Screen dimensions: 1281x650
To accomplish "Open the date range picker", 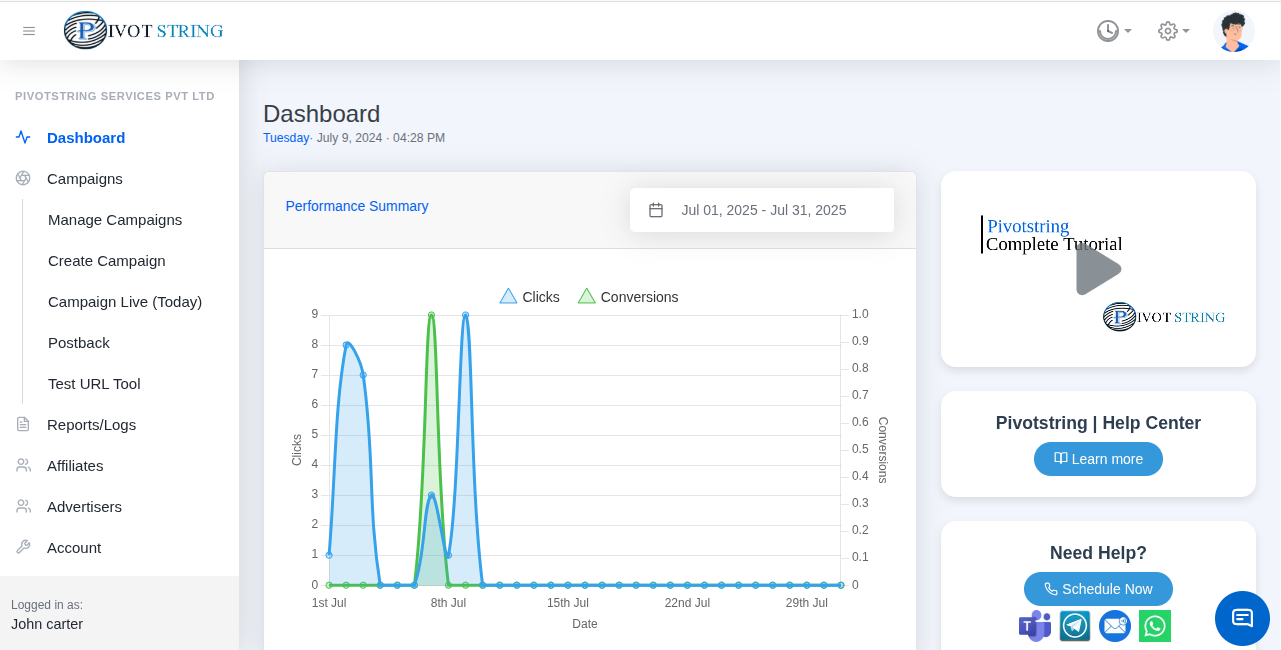I will pos(762,210).
